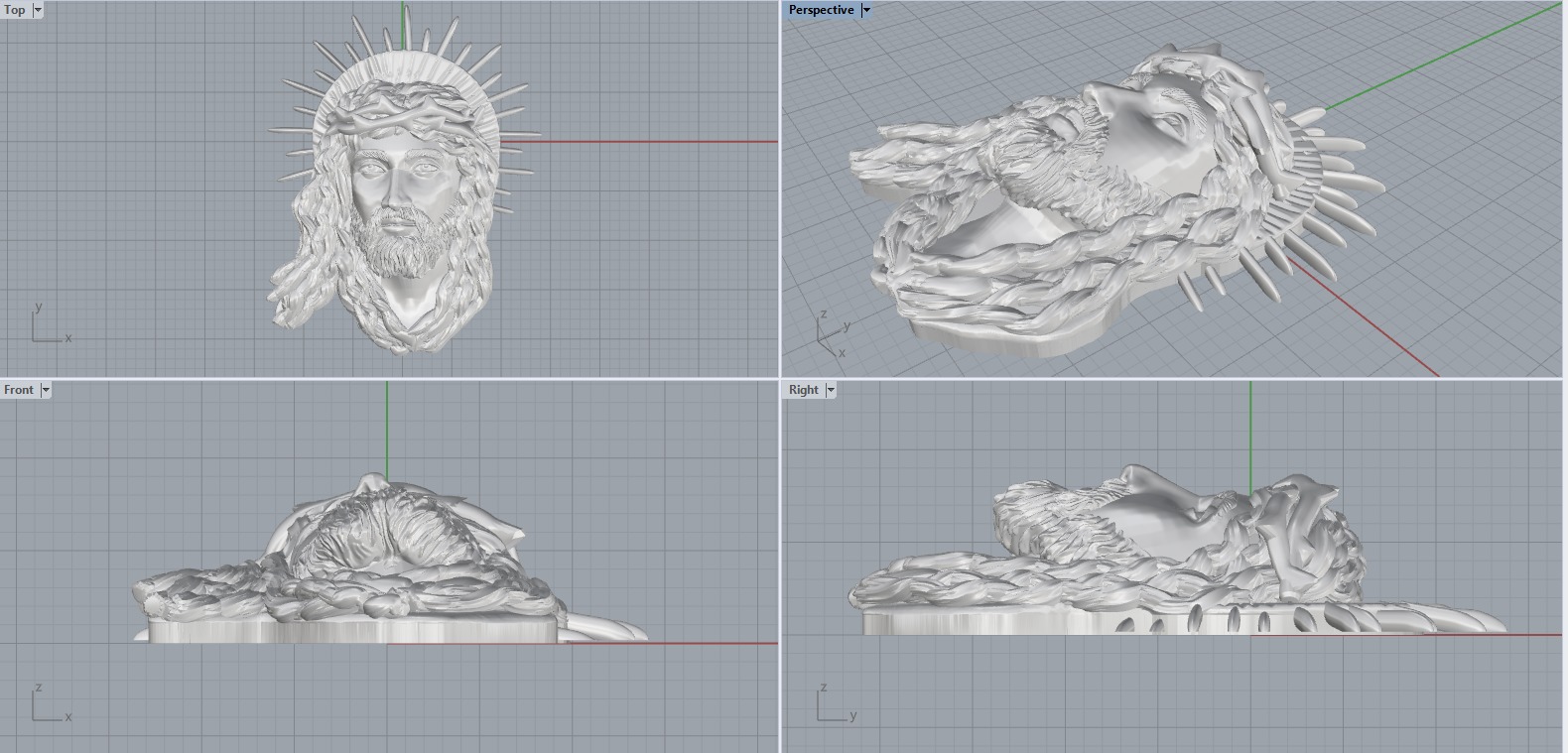
Task: Open the Perspective viewport dropdown arrow
Action: tap(865, 10)
